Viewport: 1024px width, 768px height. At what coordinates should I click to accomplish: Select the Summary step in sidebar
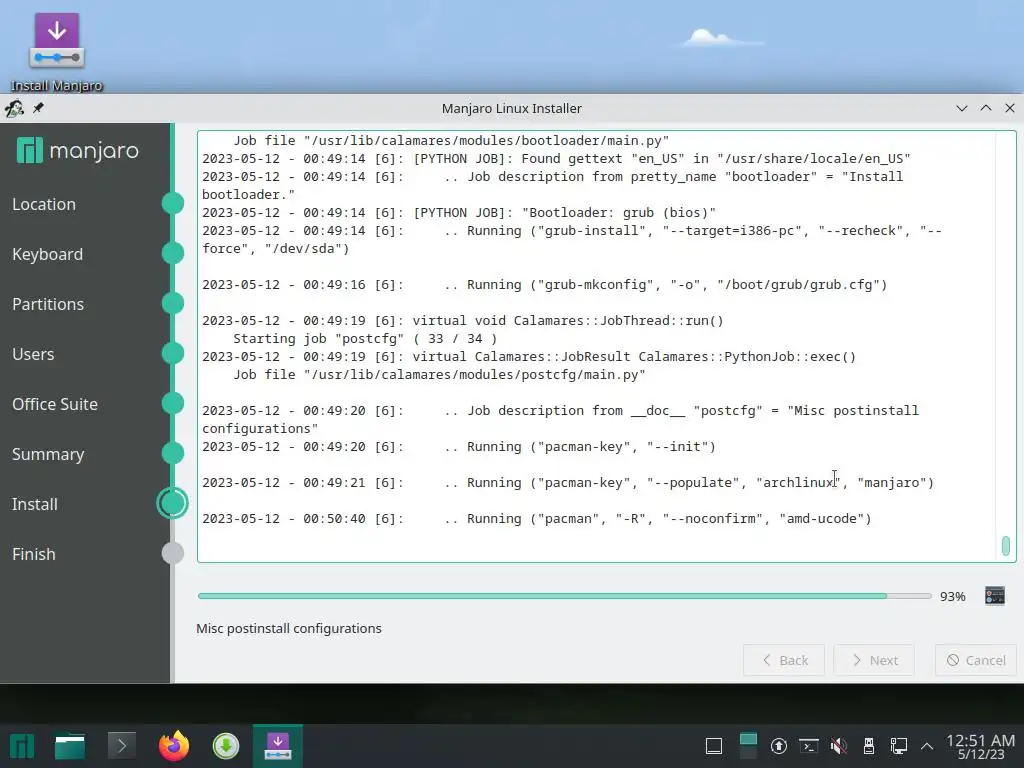pos(48,455)
